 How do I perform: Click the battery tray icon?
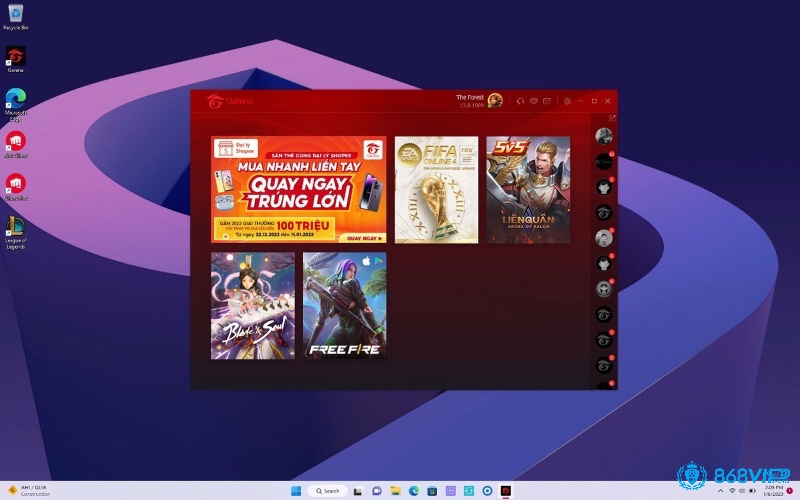[x=752, y=491]
